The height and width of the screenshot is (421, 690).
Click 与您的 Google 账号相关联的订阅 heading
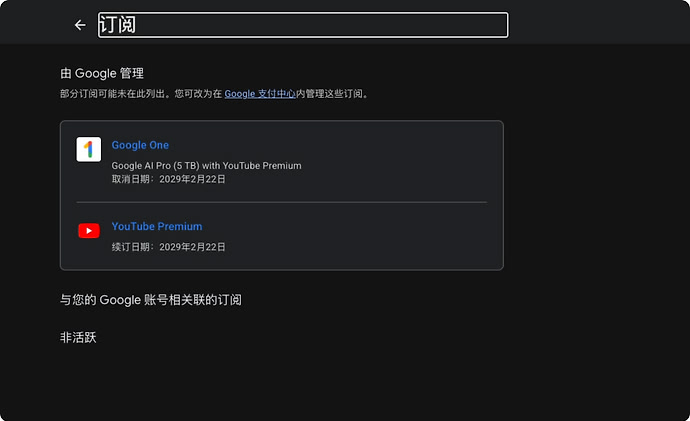150,300
